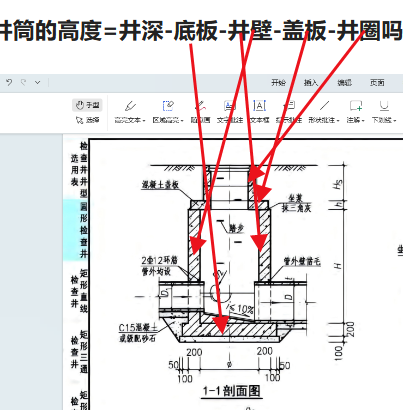Open the quick access toolbar dropdown chevron
This screenshot has width=403, height=410.
coord(38,82)
